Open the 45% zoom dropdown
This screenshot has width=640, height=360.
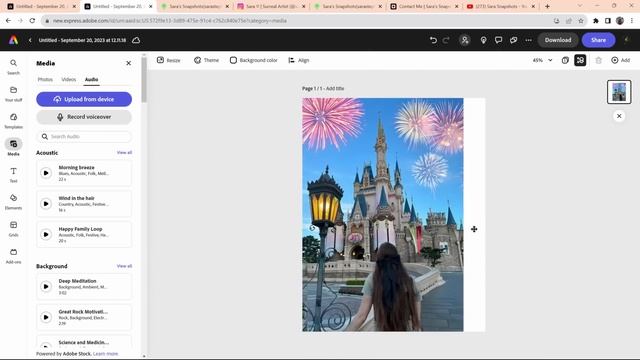542,60
